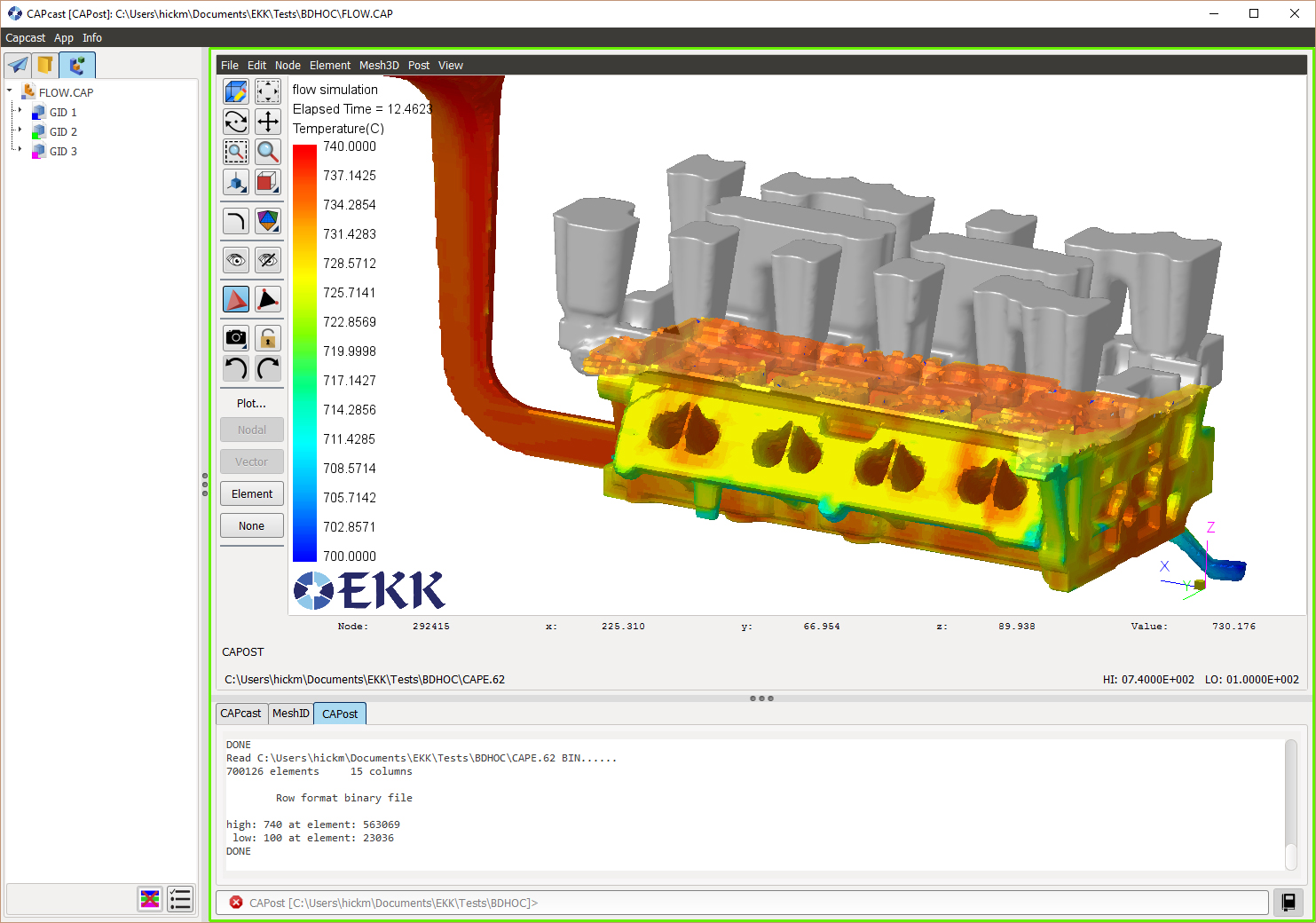Open the Mesh3D menu
Screen dimensions: 1316x923
point(379,66)
